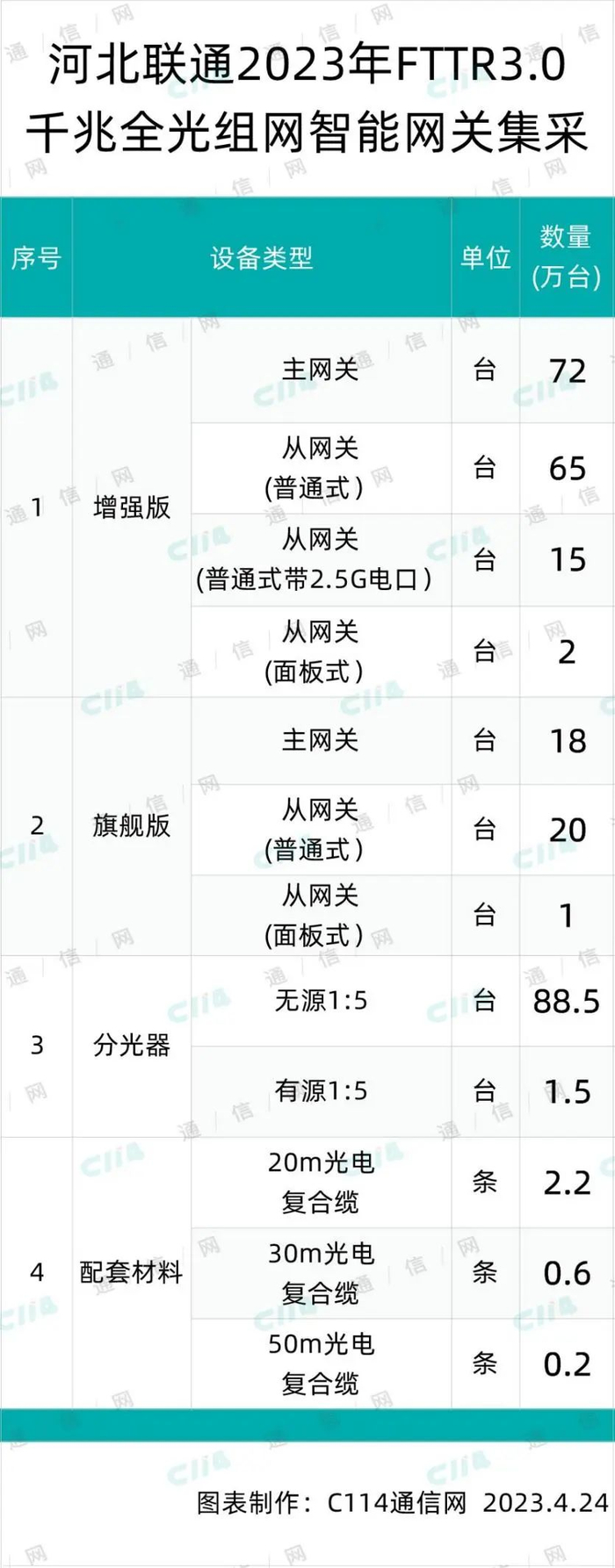Screen dimensions: 615x1568
Task: Click the C114通信网 credit text in the footer
Action: [396, 1502]
